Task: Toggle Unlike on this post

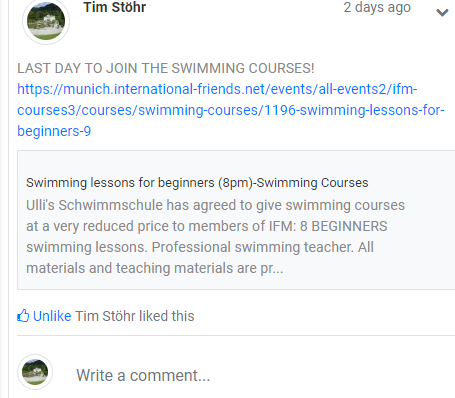Action: (x=52, y=316)
